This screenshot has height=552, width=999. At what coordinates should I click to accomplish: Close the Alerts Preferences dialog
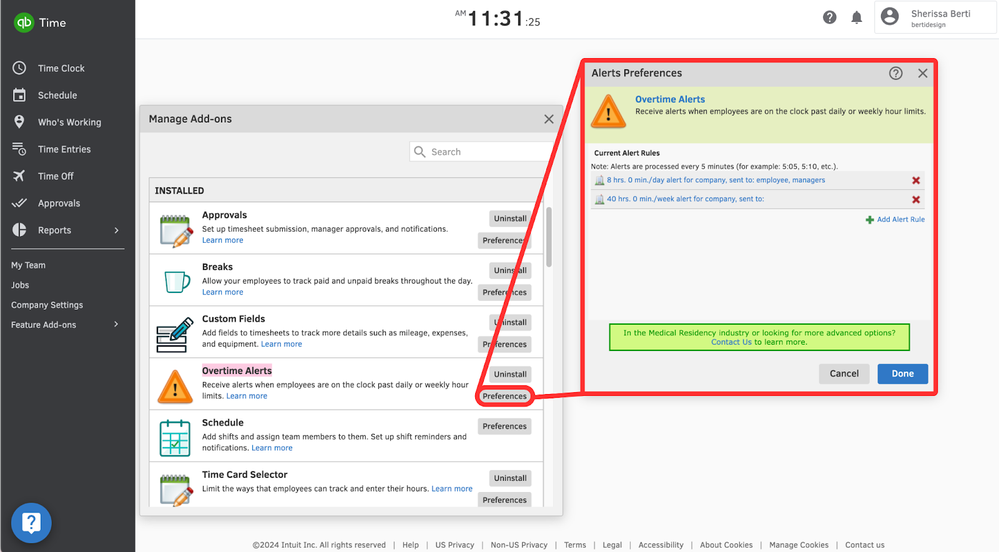coord(922,73)
